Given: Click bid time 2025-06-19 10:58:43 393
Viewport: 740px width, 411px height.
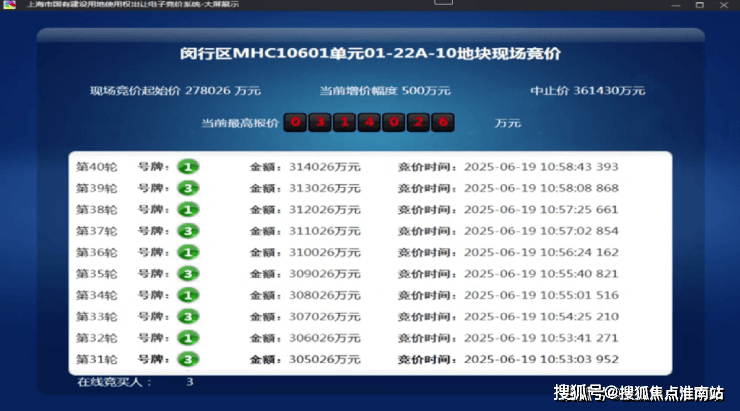Looking at the screenshot, I should point(541,167).
